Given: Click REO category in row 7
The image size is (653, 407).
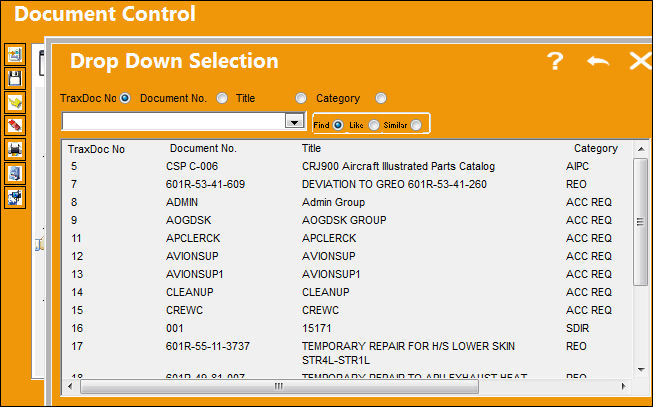Looking at the screenshot, I should click(576, 184).
